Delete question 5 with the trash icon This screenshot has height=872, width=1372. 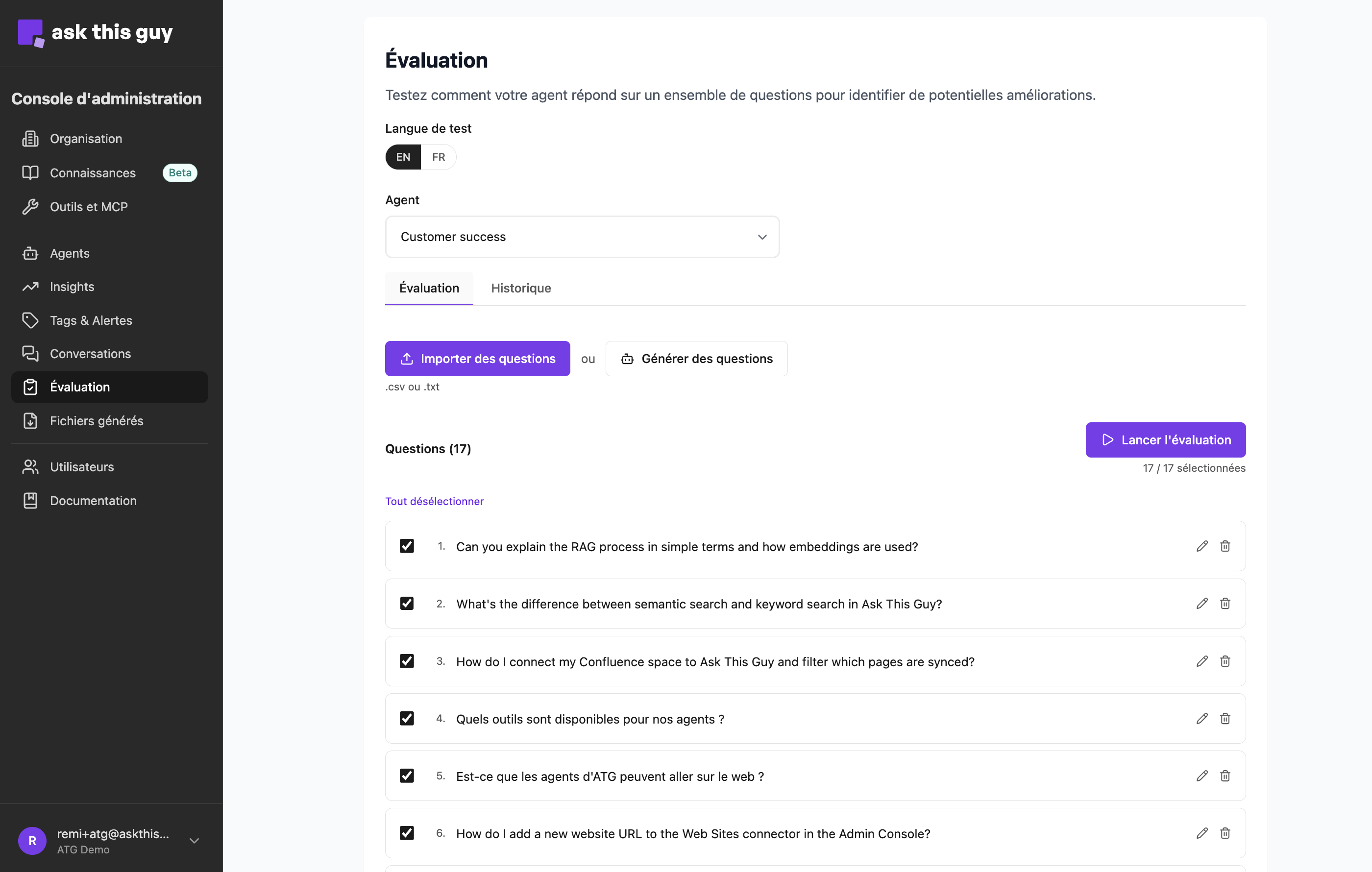pos(1225,776)
